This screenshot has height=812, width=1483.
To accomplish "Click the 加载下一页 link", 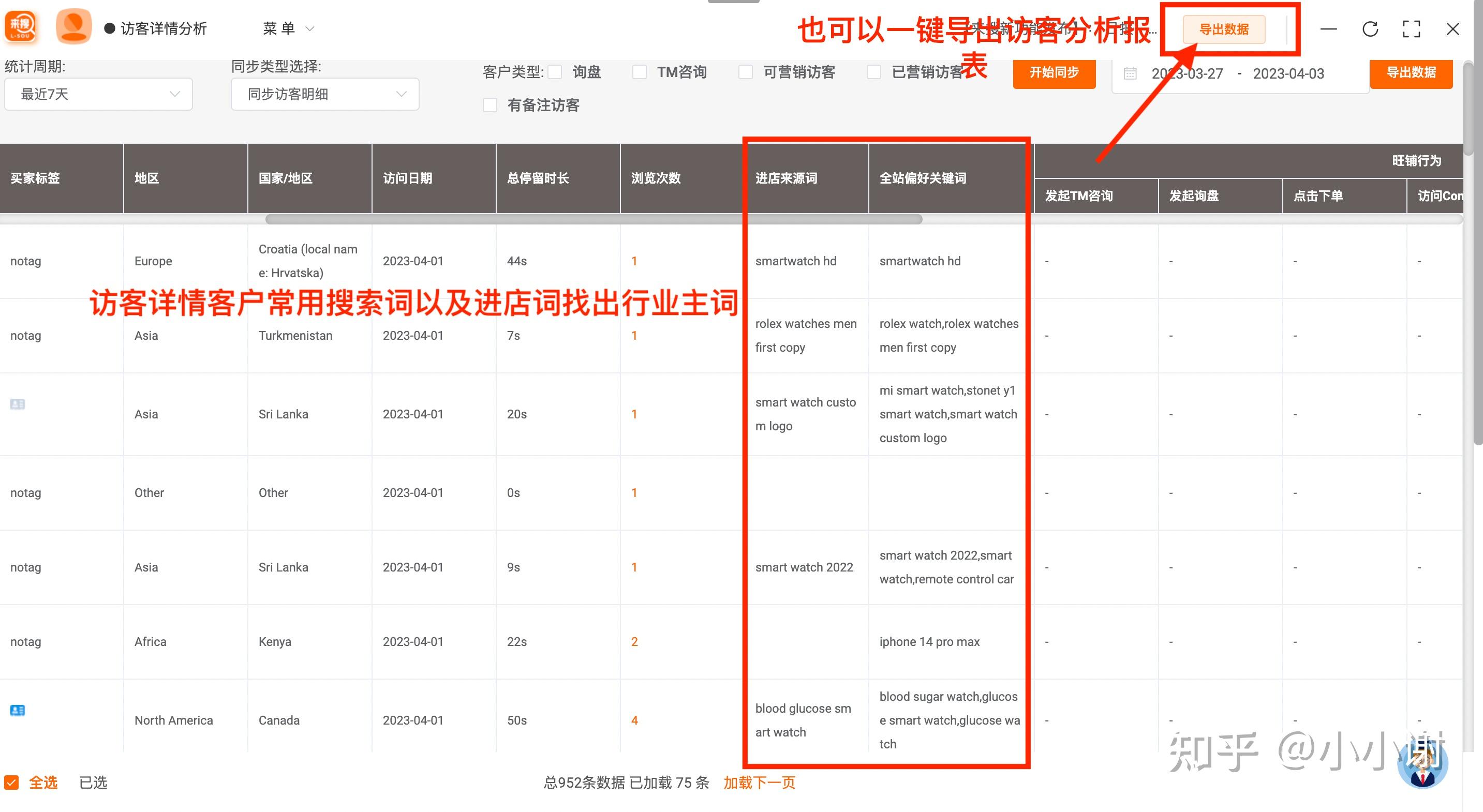I will (759, 783).
